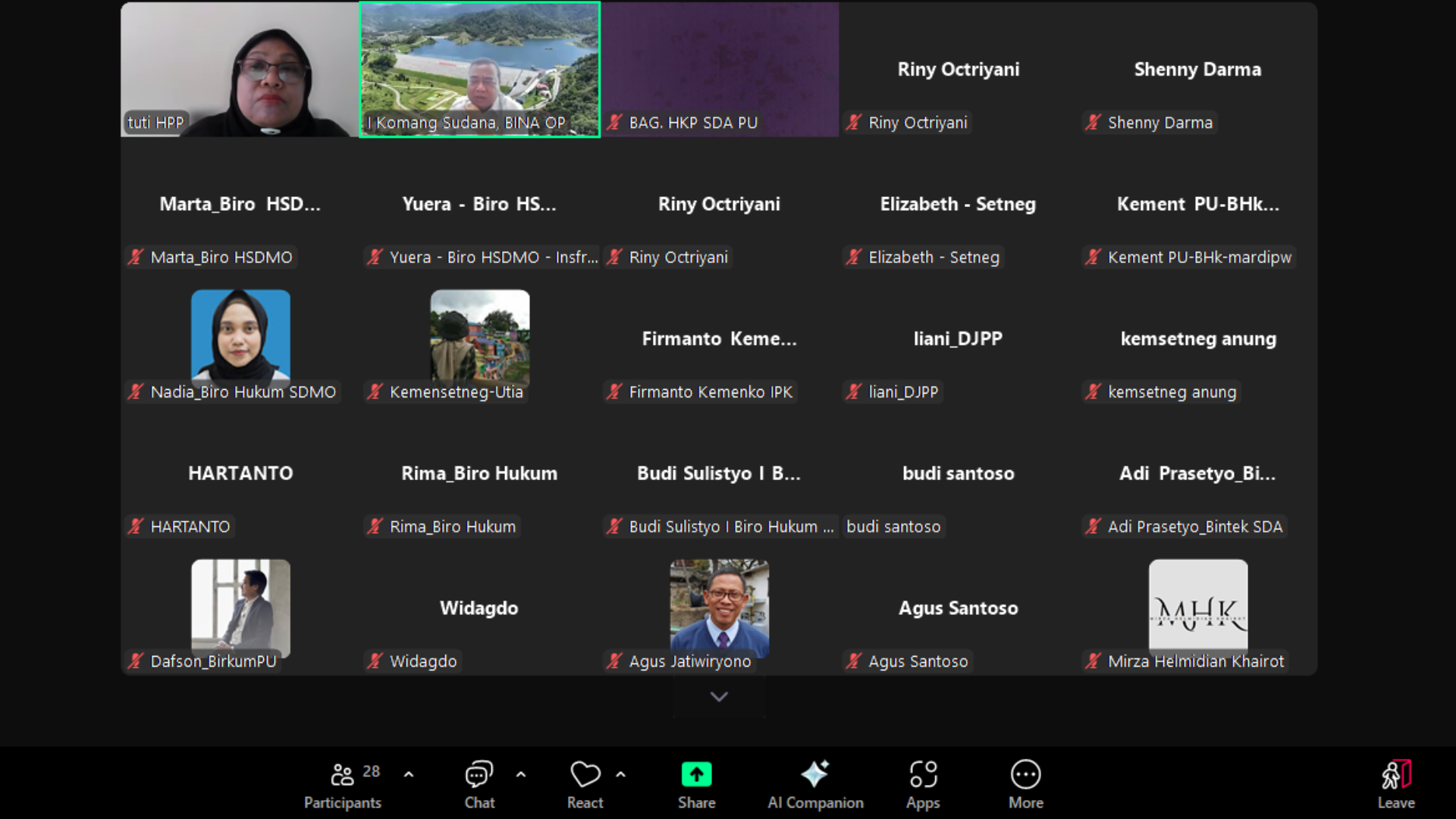
Task: Click 'Budi Sulistyo I Biro Hukum ...' label
Action: [731, 526]
